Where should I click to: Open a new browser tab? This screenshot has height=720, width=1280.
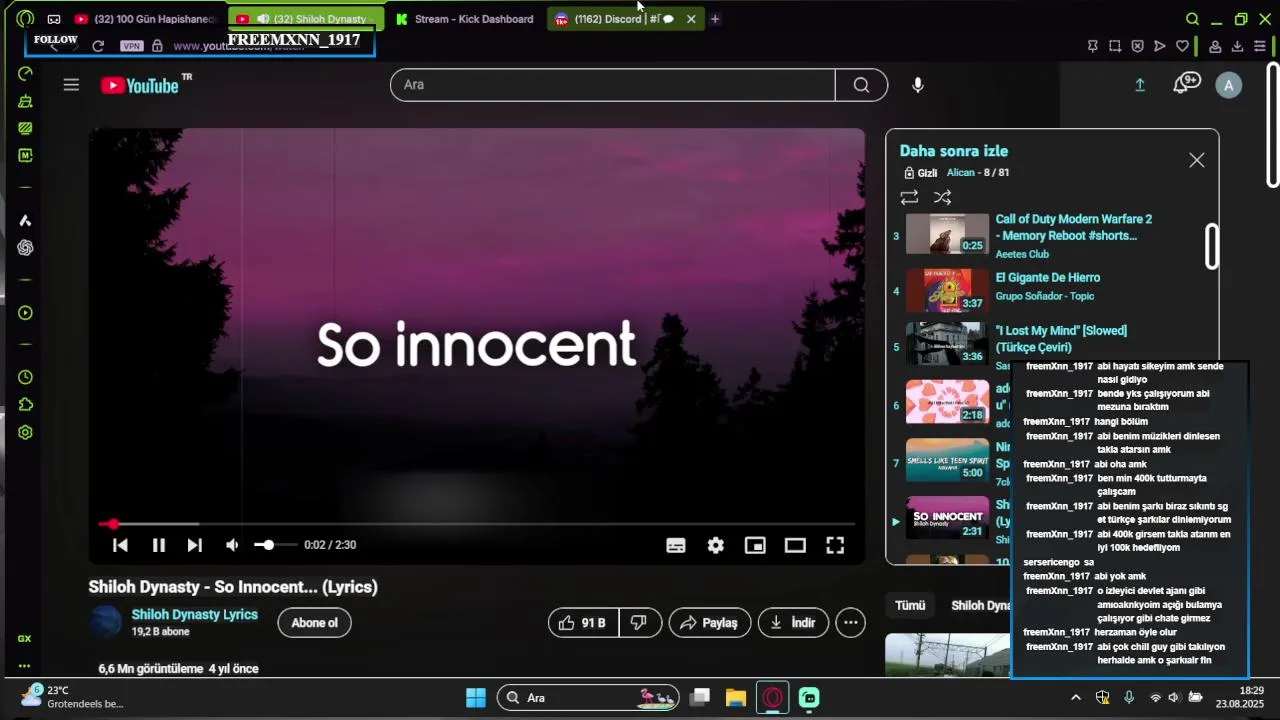715,19
